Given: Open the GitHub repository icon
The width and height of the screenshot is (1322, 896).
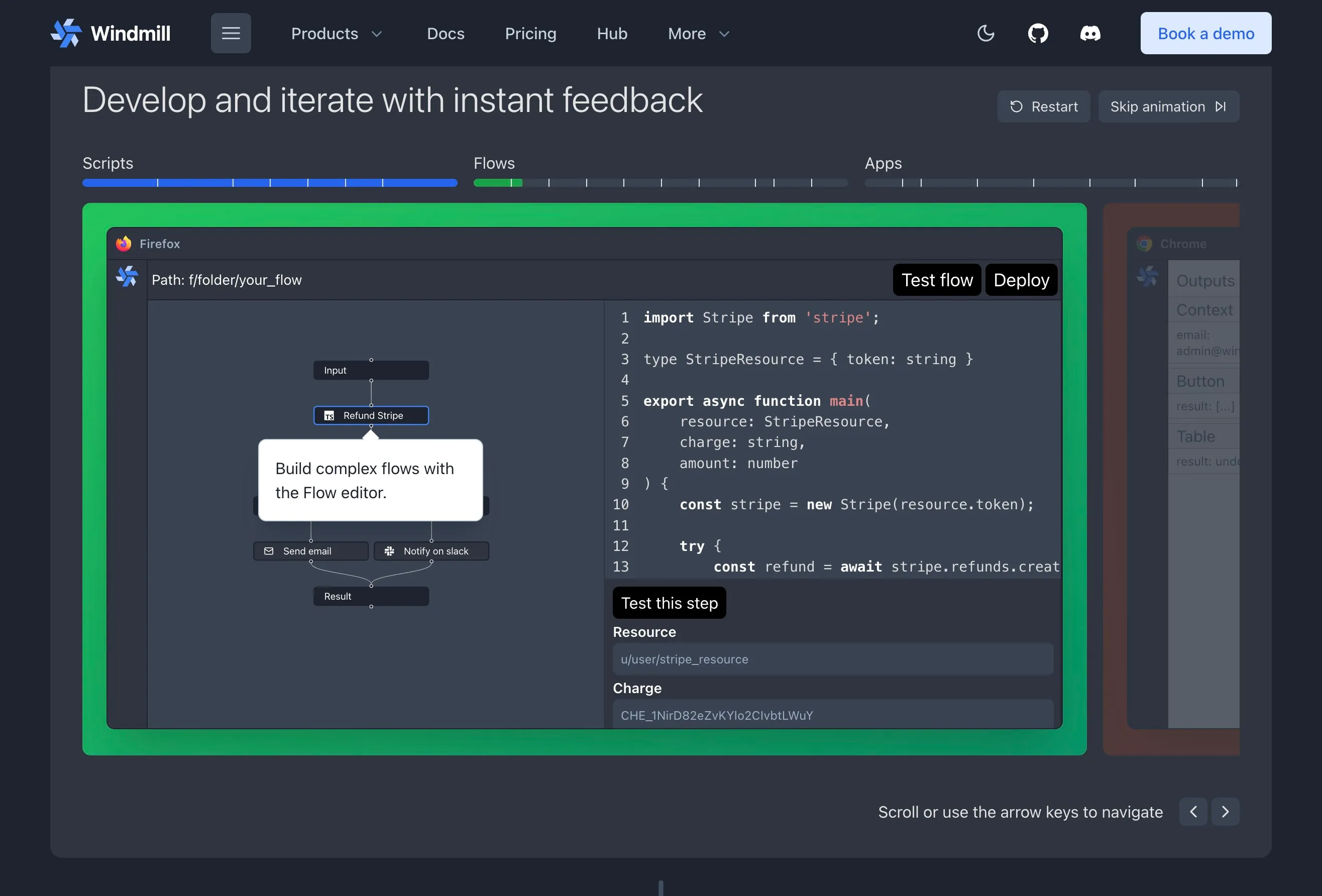Looking at the screenshot, I should tap(1038, 33).
